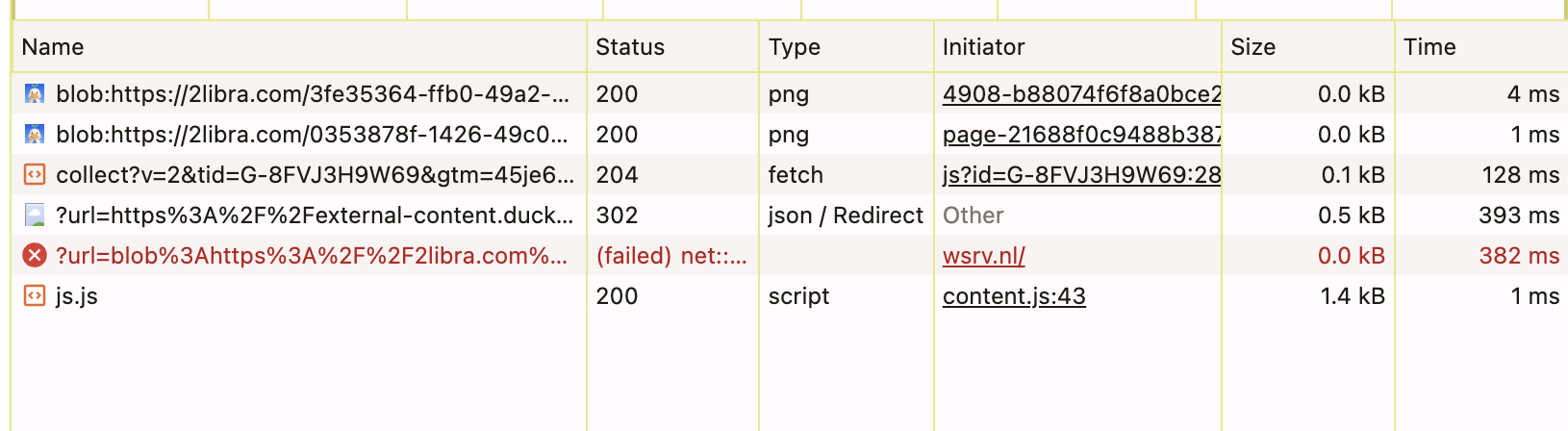Viewport: 1568px width, 431px height.
Task: Select the js.js request name
Action: tap(77, 296)
